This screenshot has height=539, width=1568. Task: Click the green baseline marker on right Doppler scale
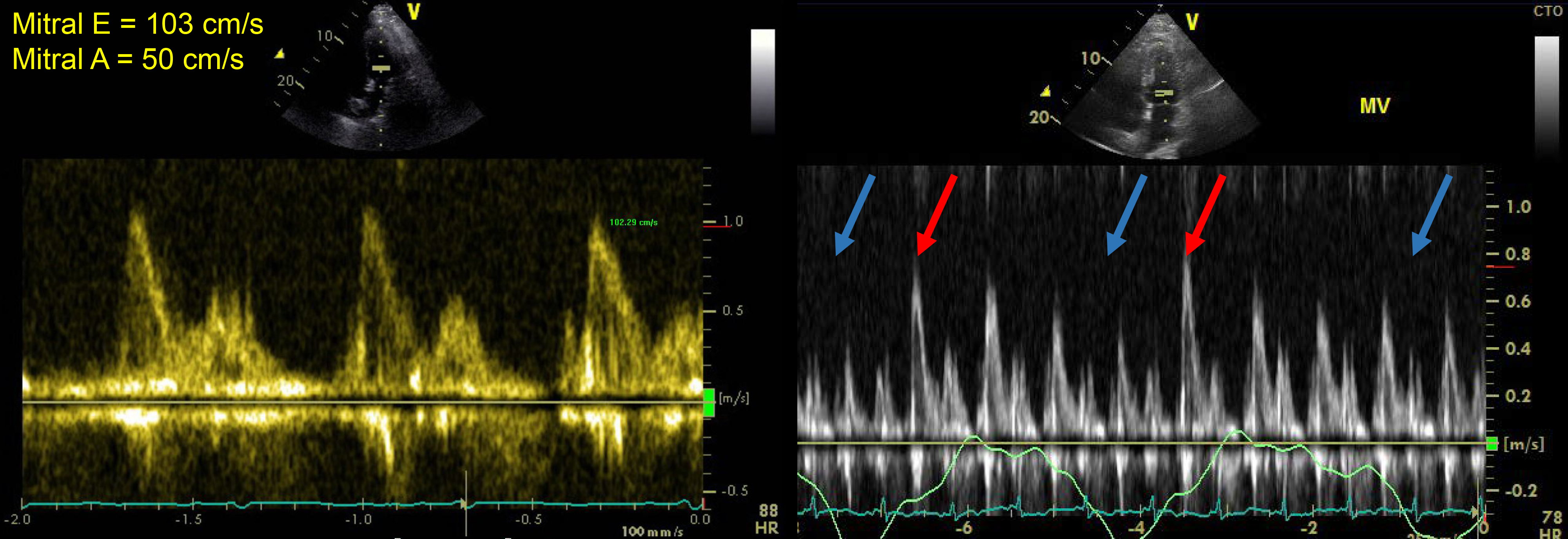coord(1492,443)
